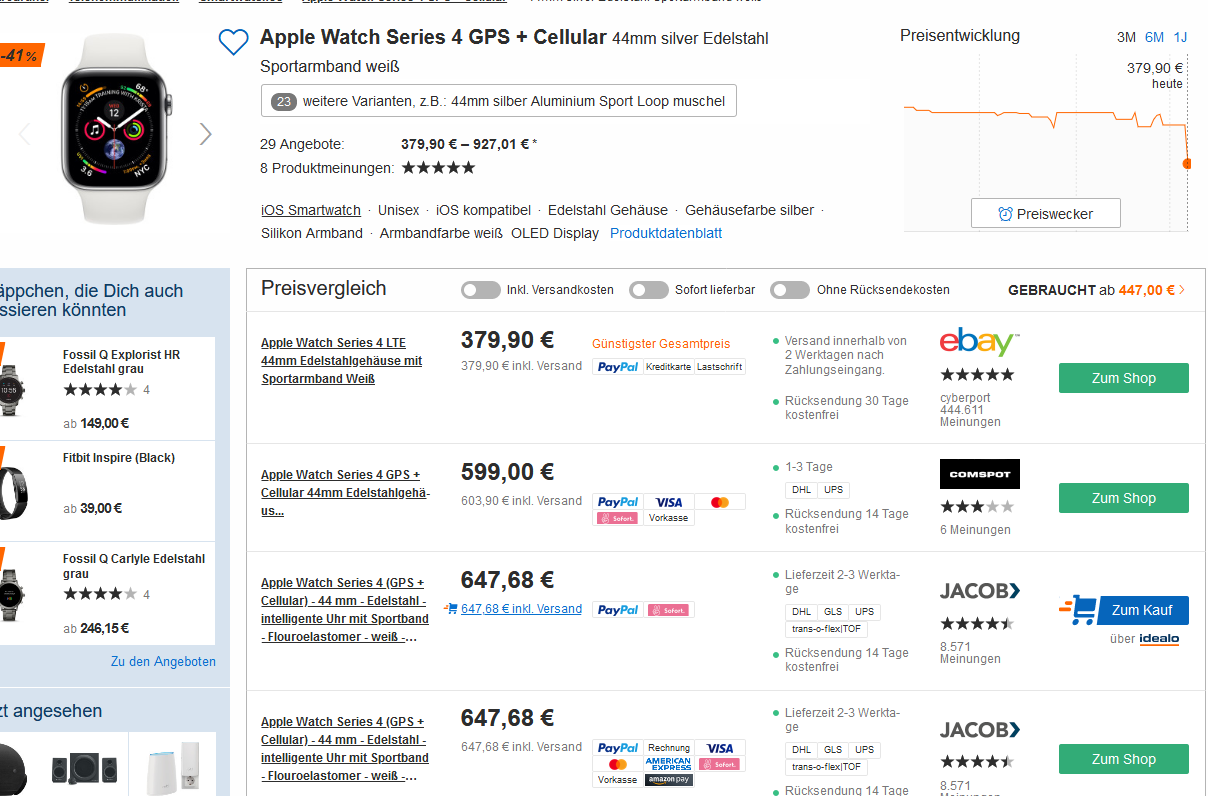Go to eBay offer via Zum Shop
This screenshot has width=1208, height=796.
(1123, 378)
